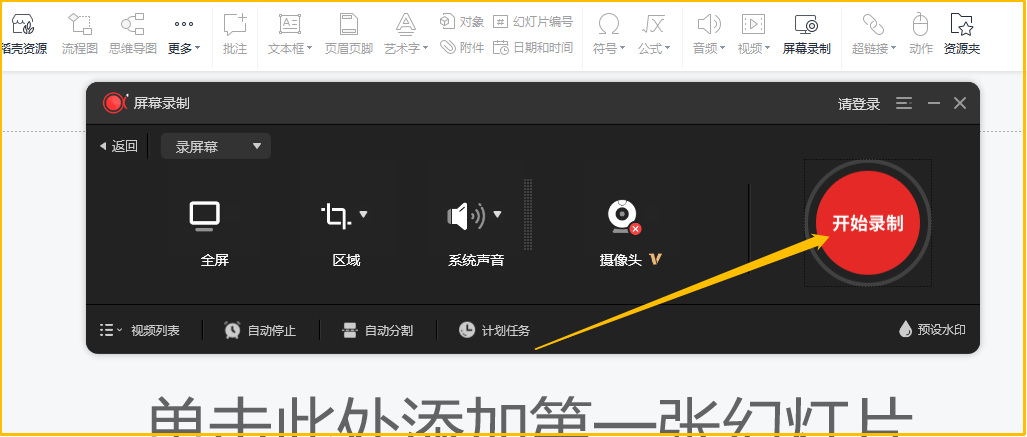Screen dimensions: 1027x437
Task: Click 请登录 to log in
Action: pyautogui.click(x=859, y=104)
